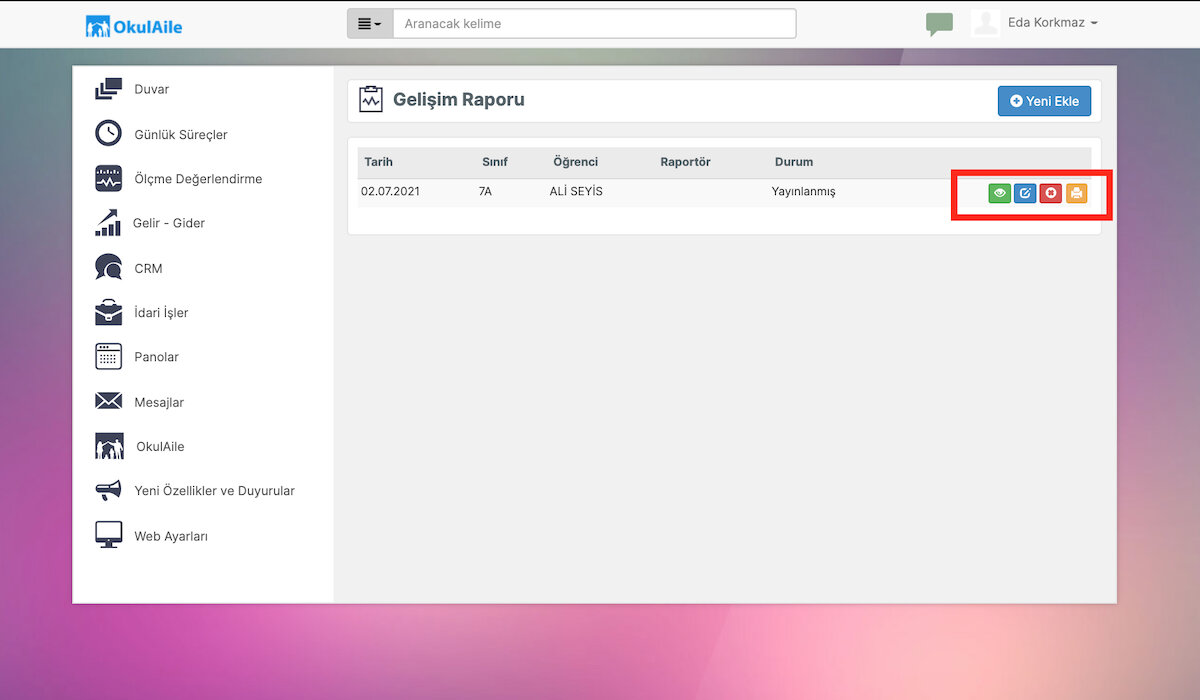This screenshot has height=700, width=1200.
Task: Open the İdari İşler briefcase icon
Action: coord(108,312)
